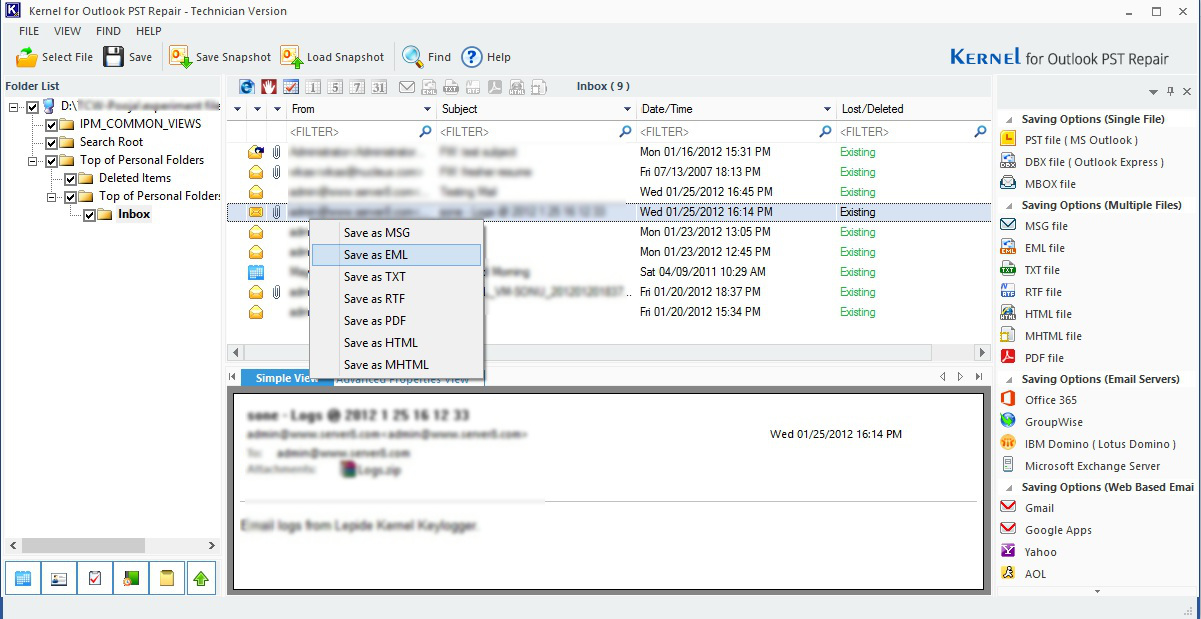Open the Saving Options panel dropdown arrow
The width and height of the screenshot is (1201, 619).
[x=1155, y=91]
